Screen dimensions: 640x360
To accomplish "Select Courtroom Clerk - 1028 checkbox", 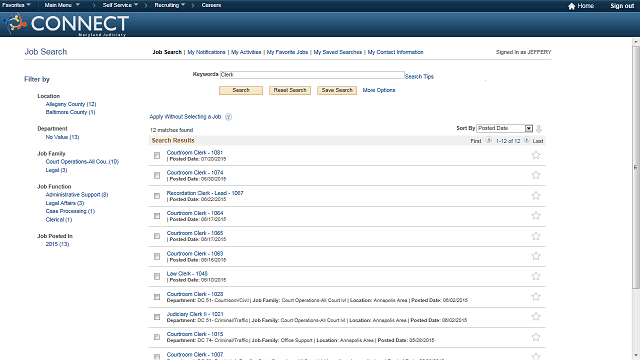I will [157, 297].
